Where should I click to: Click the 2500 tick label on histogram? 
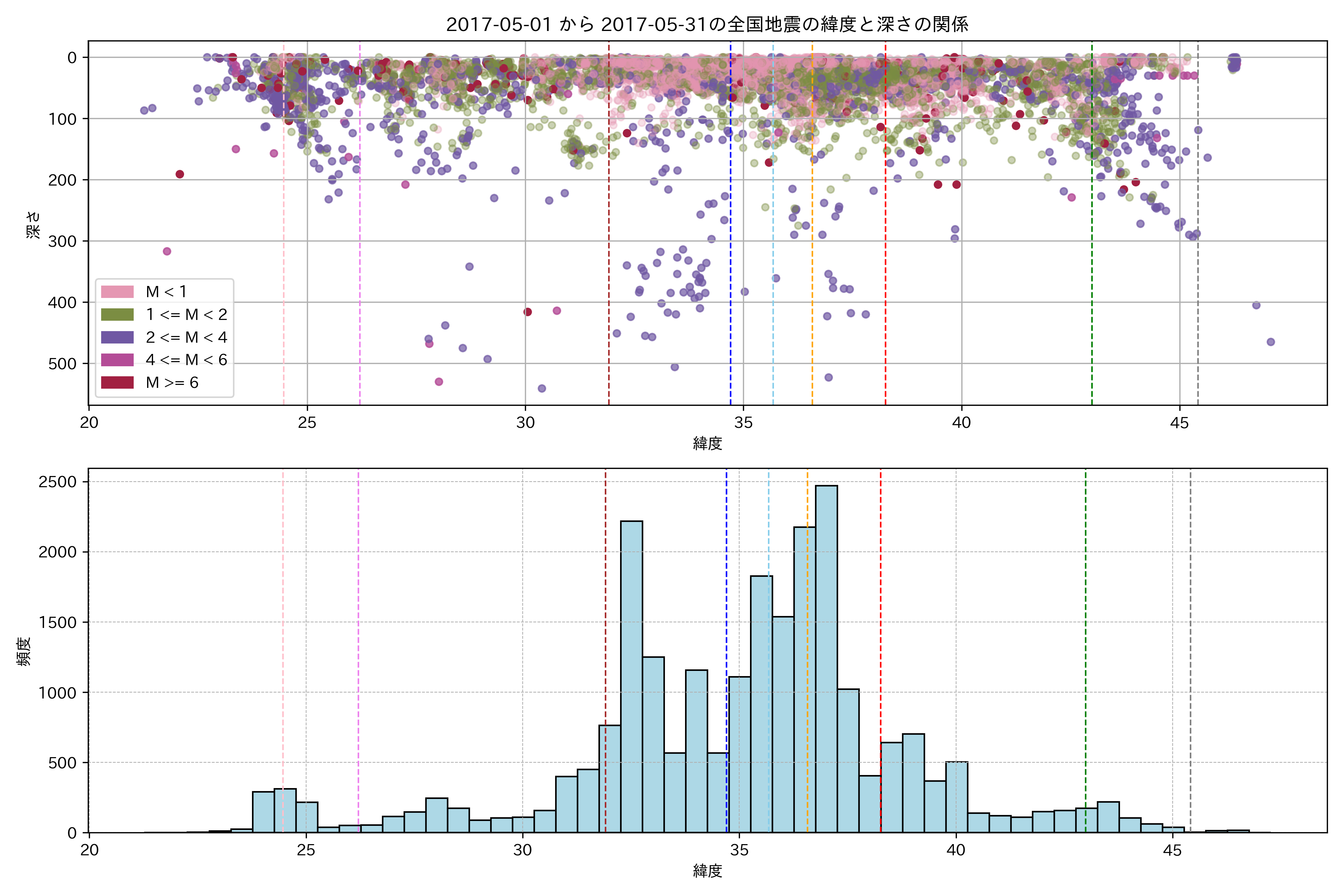[x=57, y=482]
